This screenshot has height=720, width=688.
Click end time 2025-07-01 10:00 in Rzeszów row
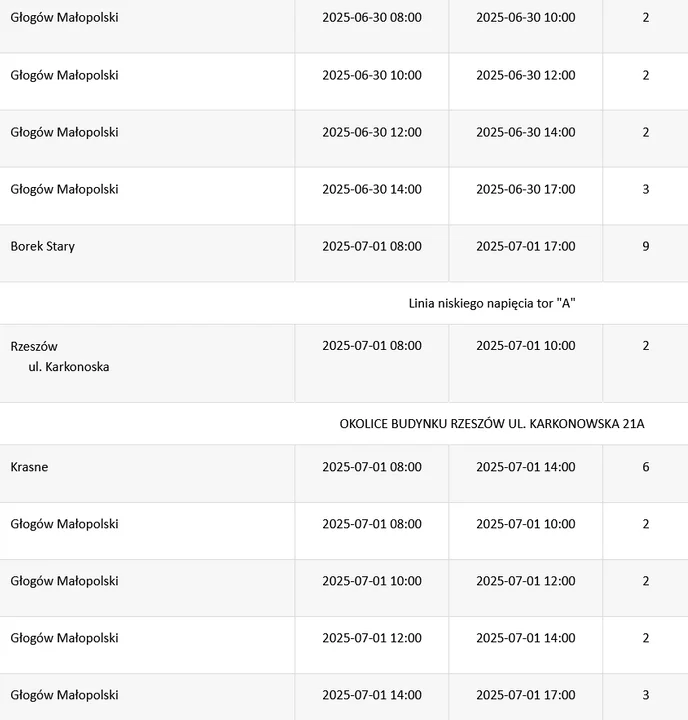pos(526,346)
